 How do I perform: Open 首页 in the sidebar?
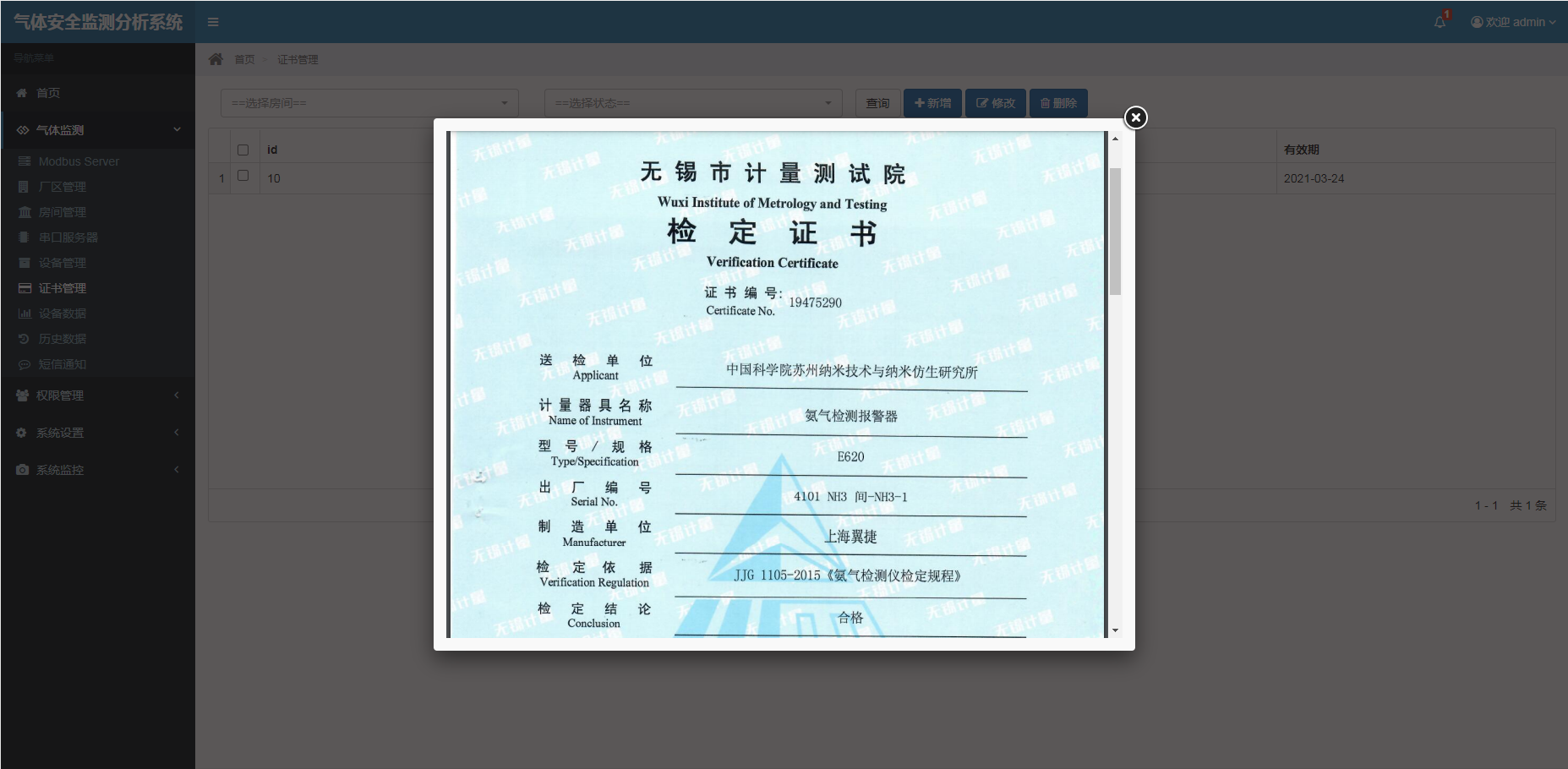(x=98, y=93)
